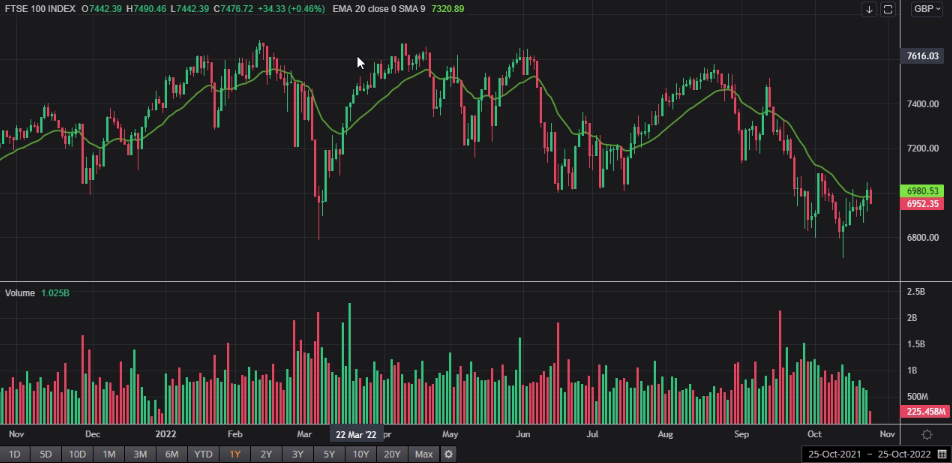Screen dimensions: 952x463
Task: Choose the 5Y time range
Action: point(329,454)
